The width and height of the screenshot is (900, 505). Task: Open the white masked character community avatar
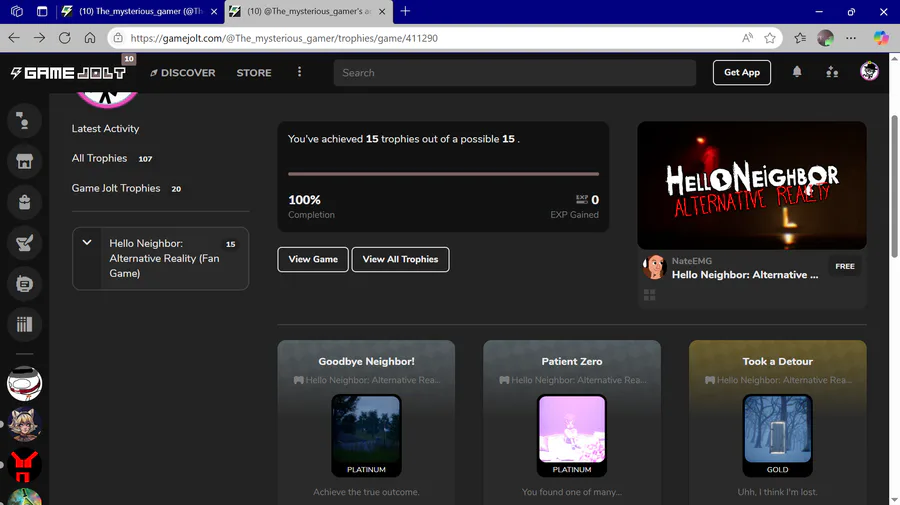[24, 383]
